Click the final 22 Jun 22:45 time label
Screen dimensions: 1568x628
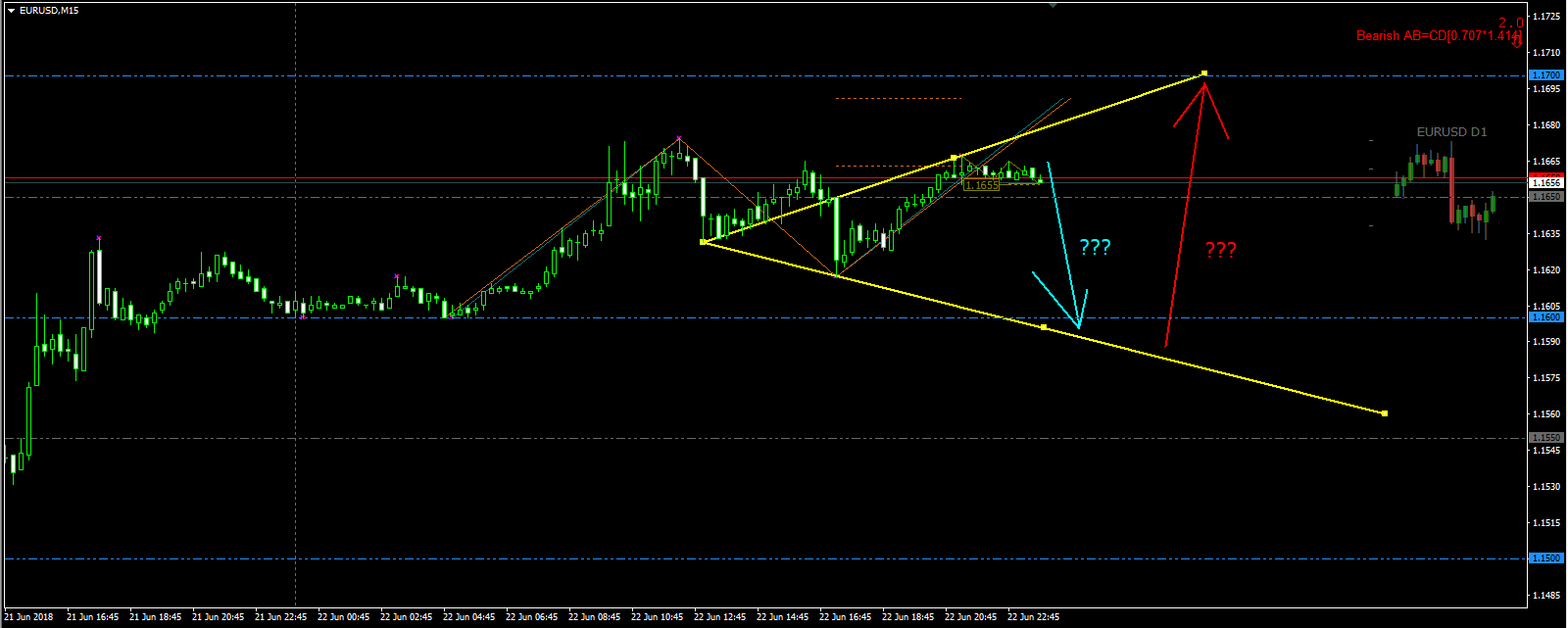point(1033,617)
